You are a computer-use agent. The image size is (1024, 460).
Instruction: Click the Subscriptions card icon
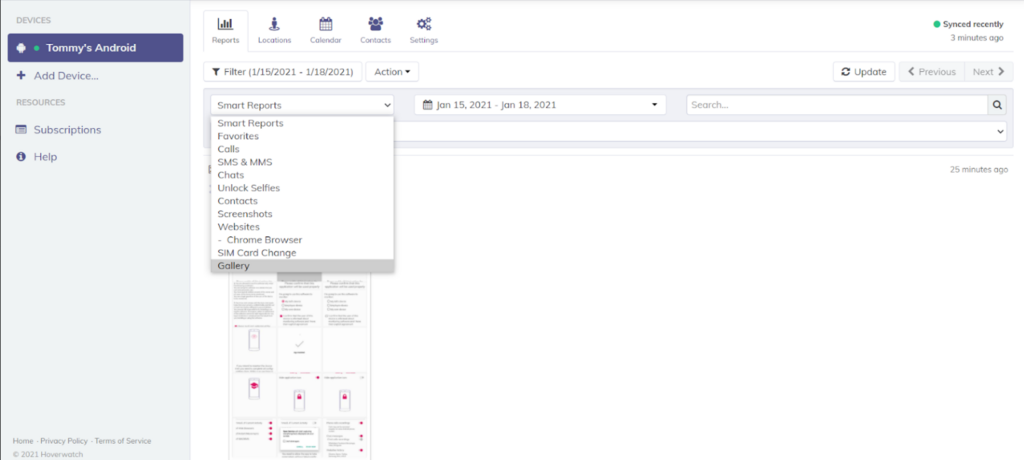[21, 129]
